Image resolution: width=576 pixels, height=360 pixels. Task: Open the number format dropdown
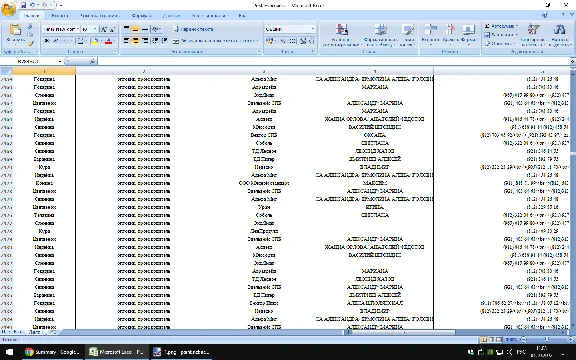click(x=313, y=29)
